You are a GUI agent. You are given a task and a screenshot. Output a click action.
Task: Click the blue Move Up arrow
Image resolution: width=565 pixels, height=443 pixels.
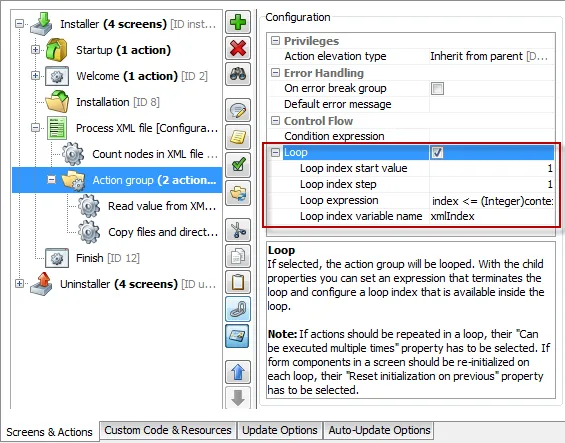coord(238,371)
